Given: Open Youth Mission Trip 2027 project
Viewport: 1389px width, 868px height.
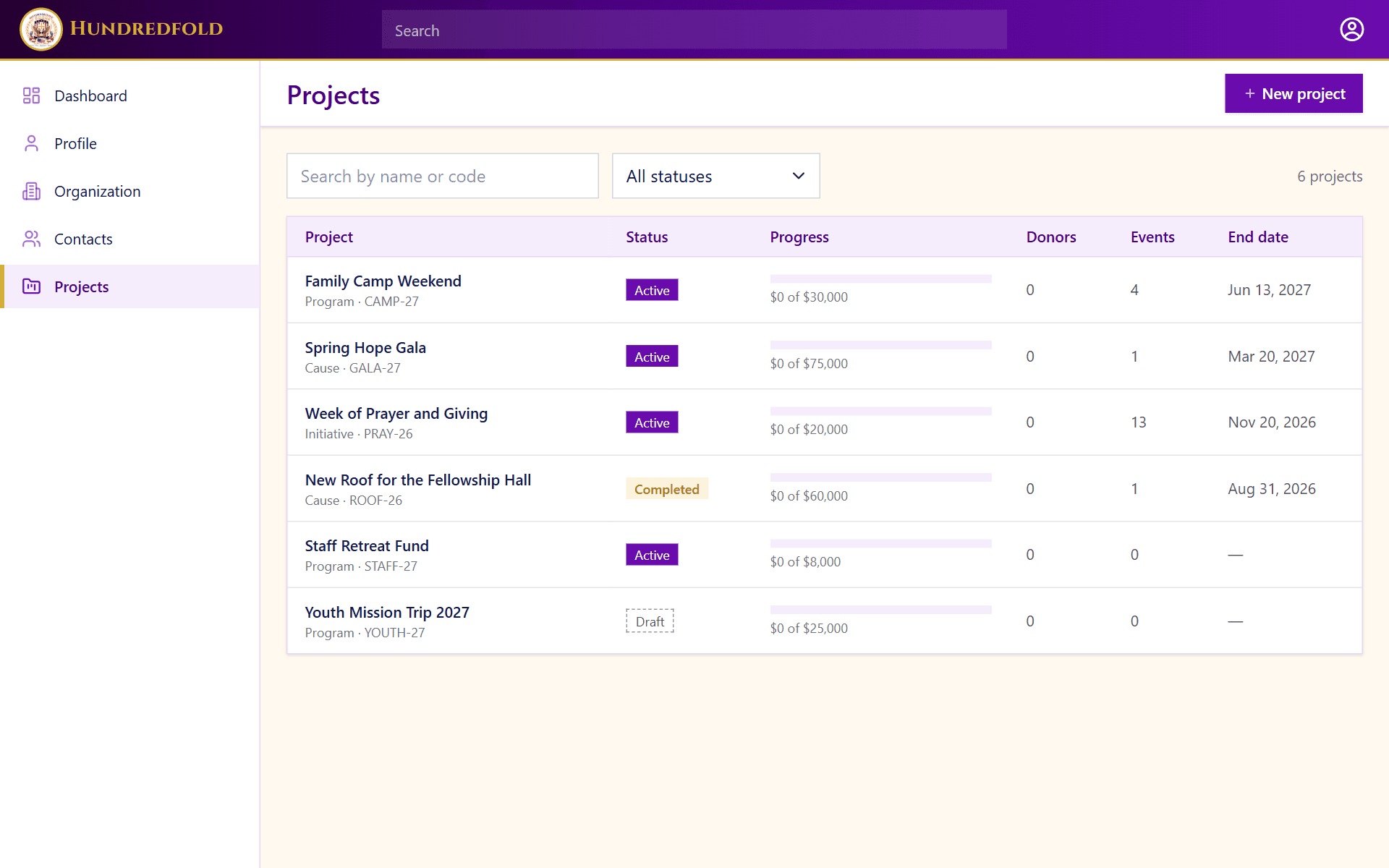Looking at the screenshot, I should (x=387, y=613).
